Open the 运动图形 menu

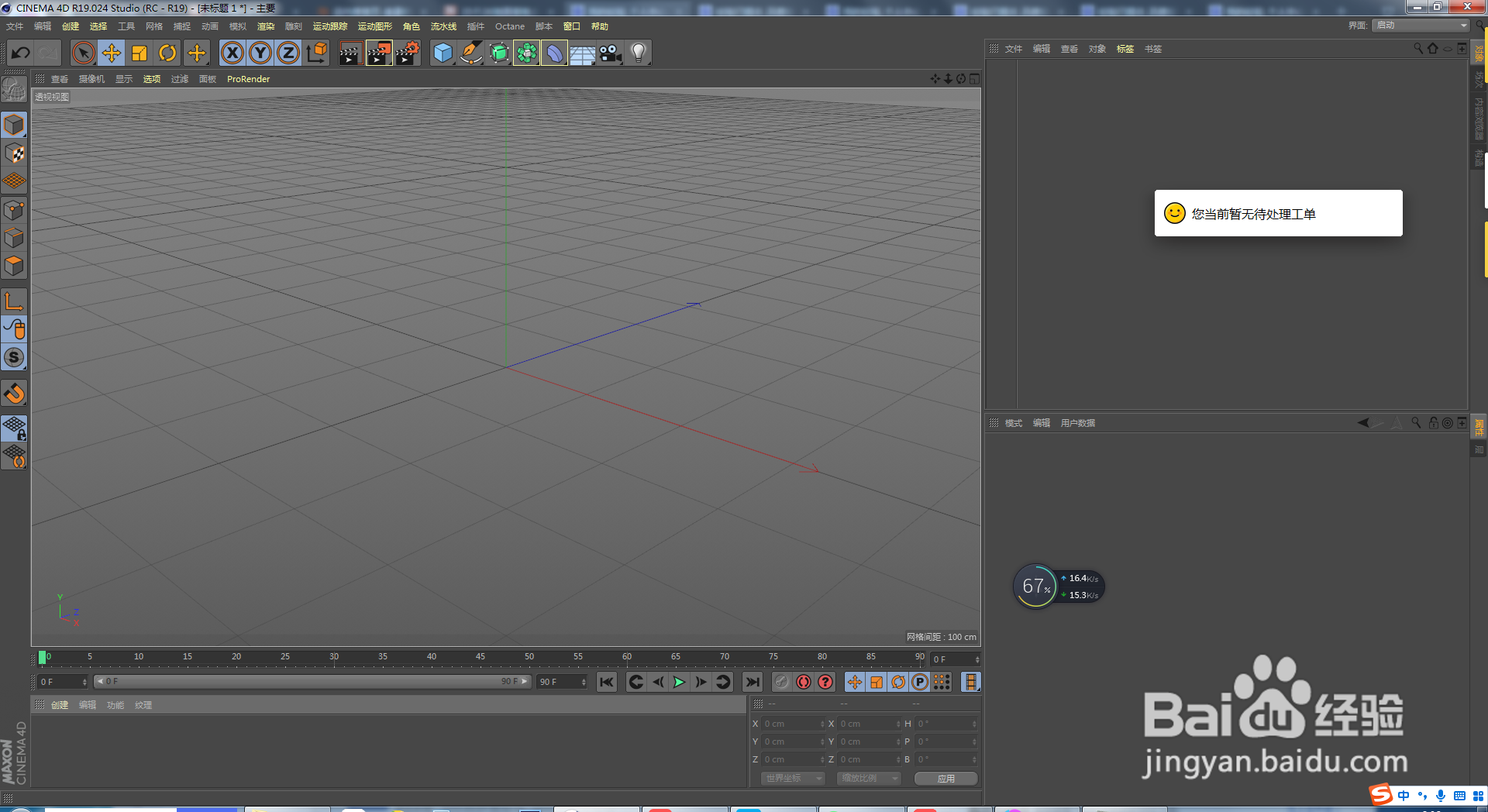375,26
